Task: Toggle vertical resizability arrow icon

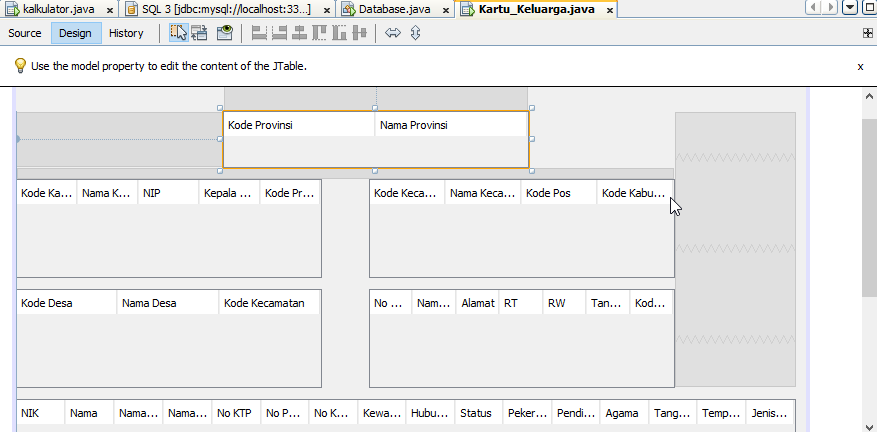Action: pos(415,33)
